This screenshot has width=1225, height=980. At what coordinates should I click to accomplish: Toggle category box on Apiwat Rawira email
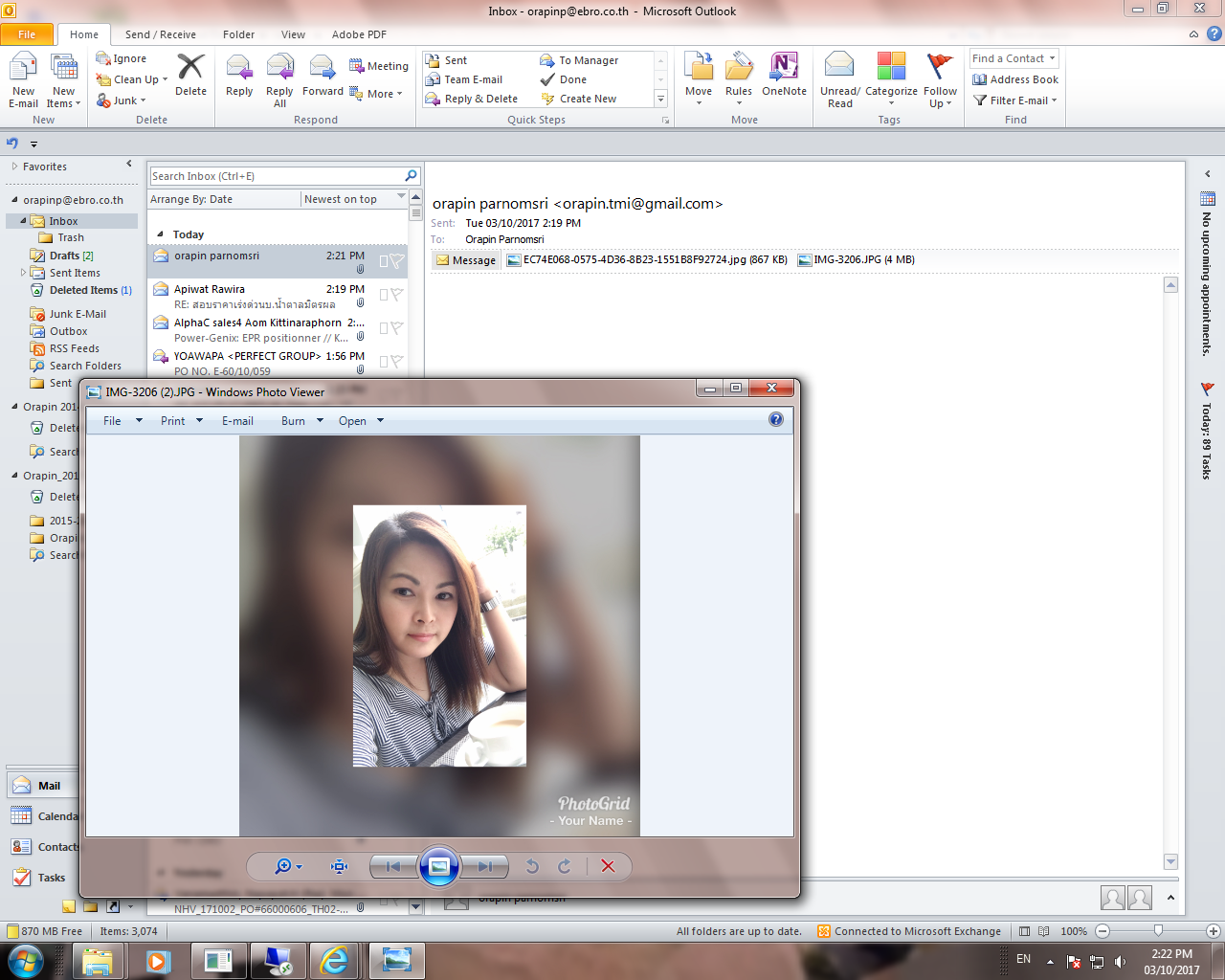[384, 295]
